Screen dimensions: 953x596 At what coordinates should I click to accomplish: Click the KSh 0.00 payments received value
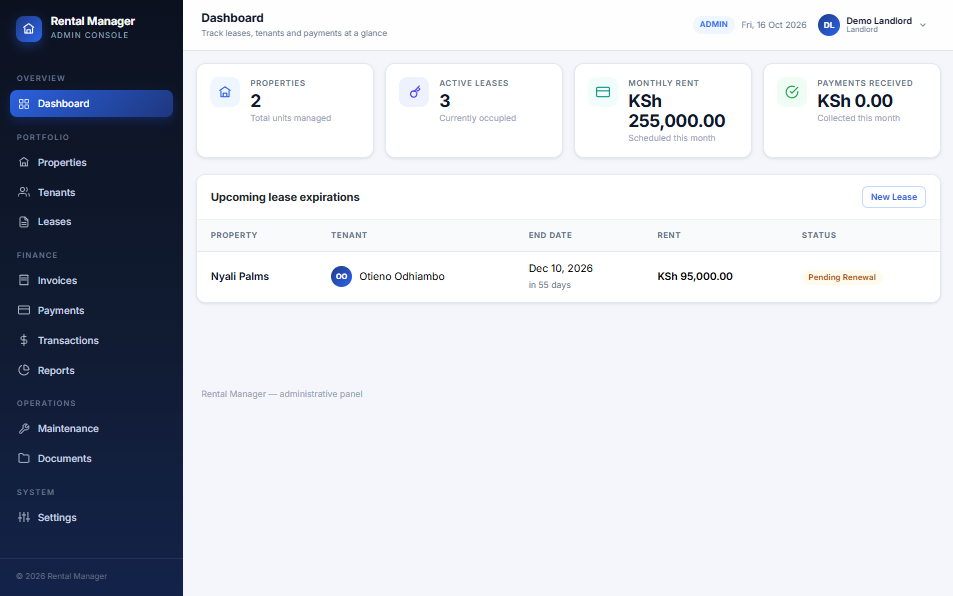pos(855,101)
